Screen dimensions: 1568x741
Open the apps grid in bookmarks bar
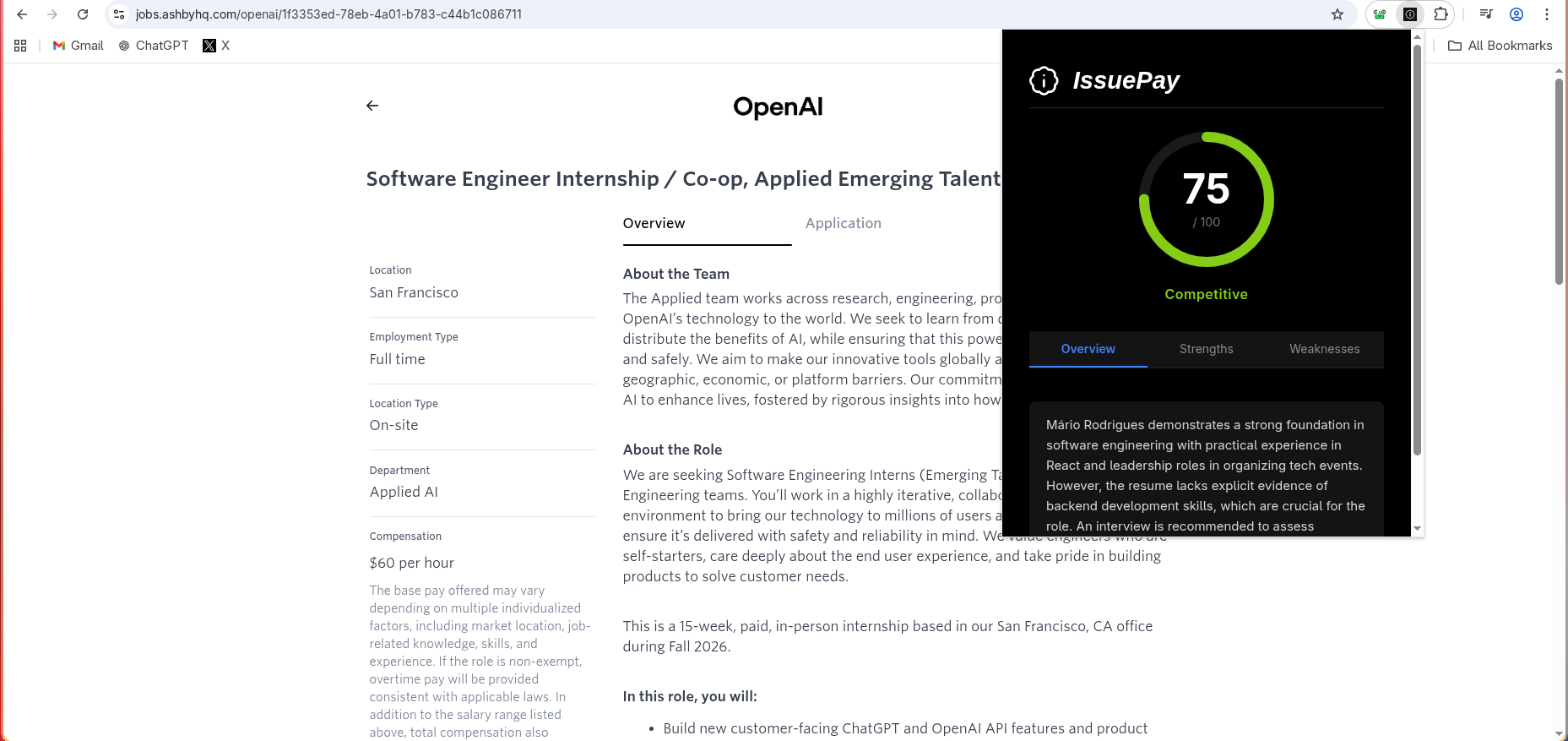(20, 46)
